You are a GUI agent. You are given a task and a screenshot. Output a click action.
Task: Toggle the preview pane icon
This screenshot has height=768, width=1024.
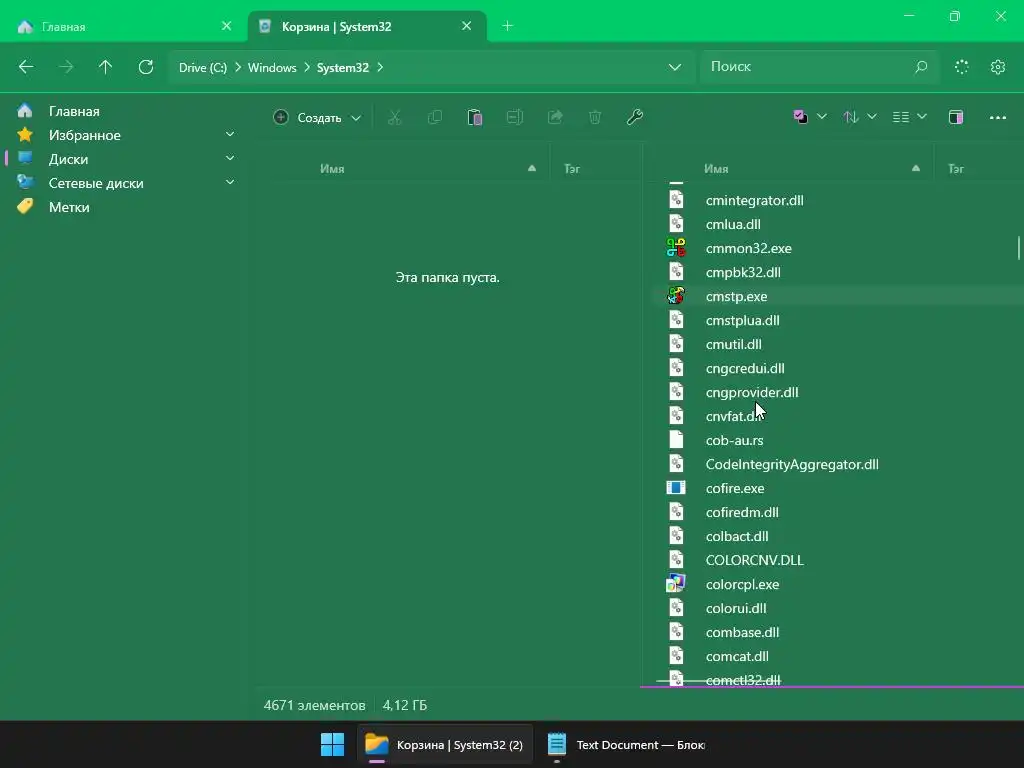click(956, 118)
